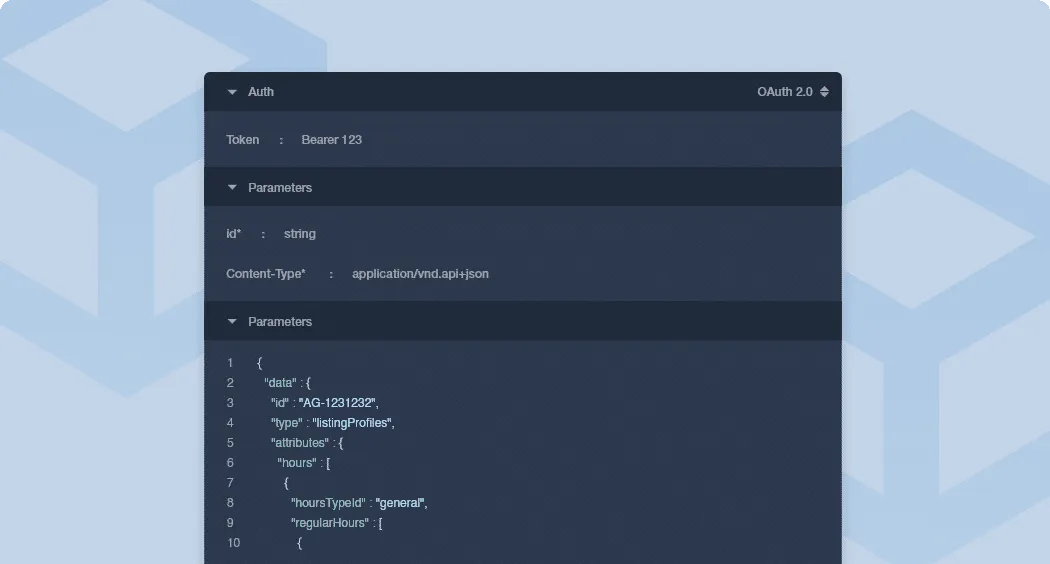This screenshot has width=1050, height=564.
Task: Click the "general" hoursTypeId value
Action: coord(400,503)
